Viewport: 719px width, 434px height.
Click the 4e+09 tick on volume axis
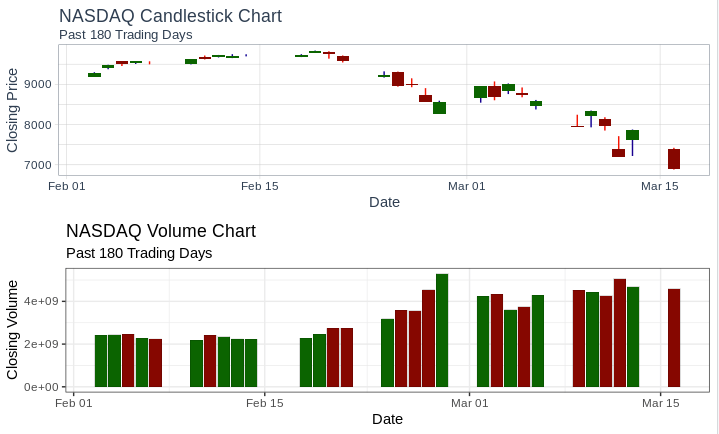coord(43,301)
